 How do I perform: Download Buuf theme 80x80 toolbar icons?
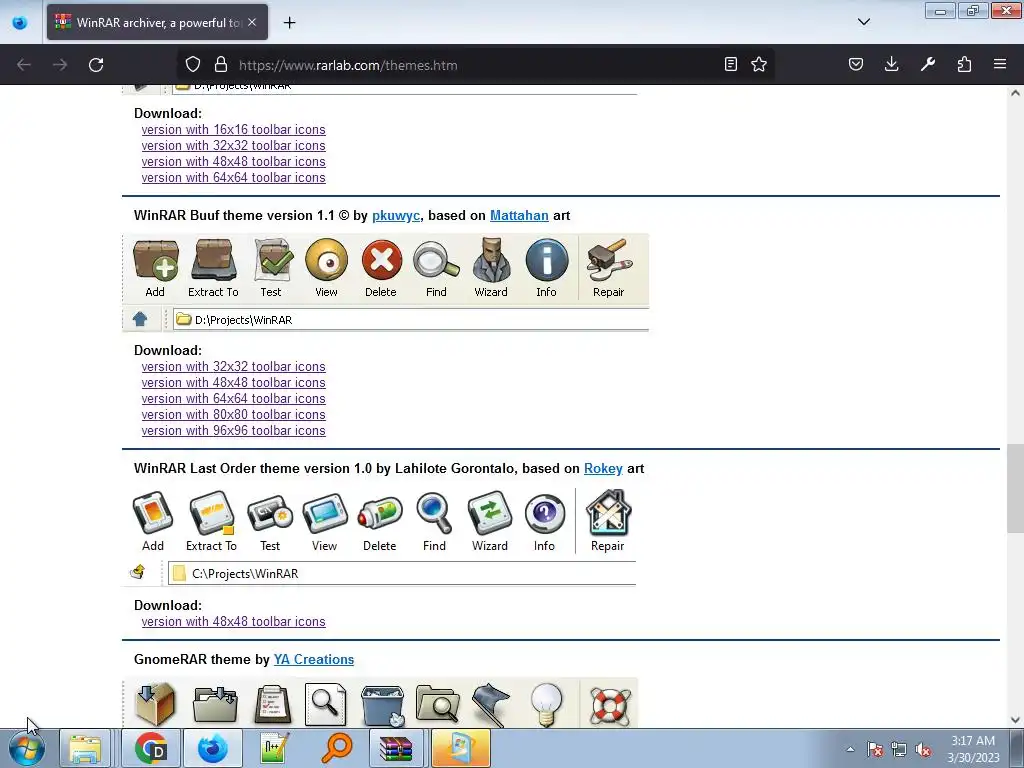coord(233,415)
